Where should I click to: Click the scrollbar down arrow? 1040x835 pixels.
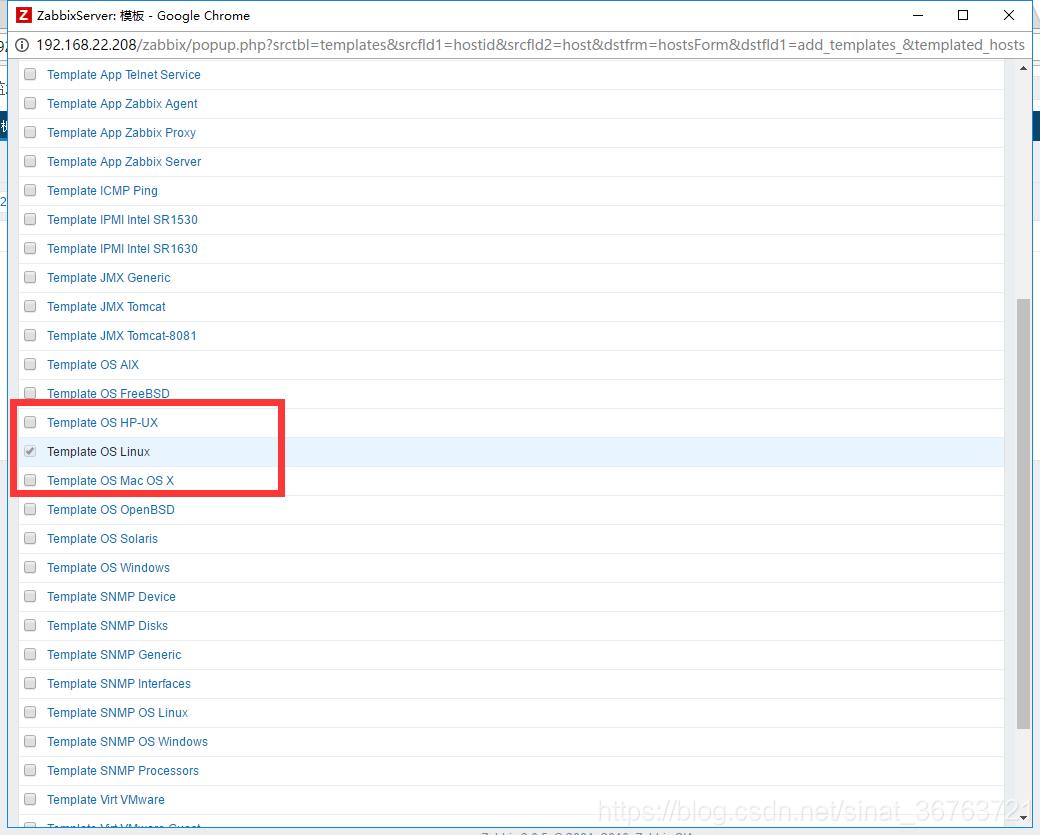1023,818
